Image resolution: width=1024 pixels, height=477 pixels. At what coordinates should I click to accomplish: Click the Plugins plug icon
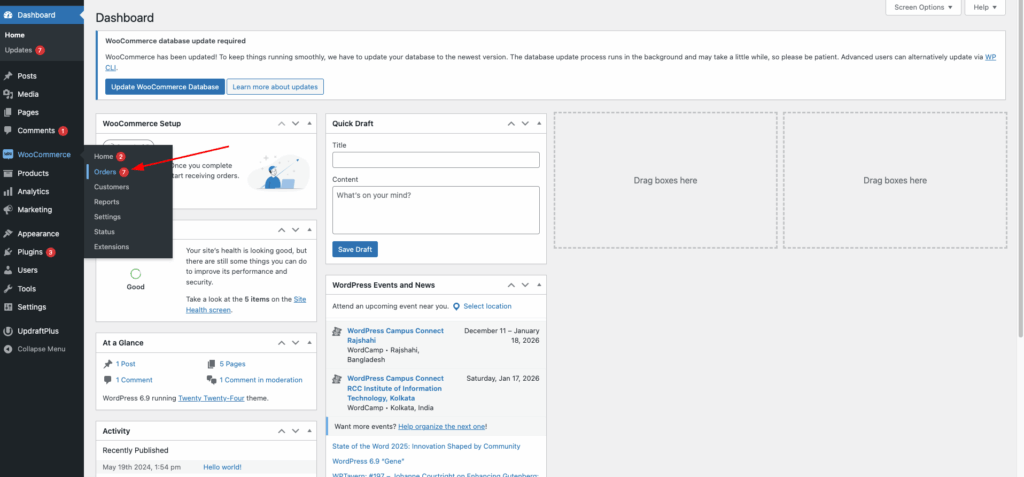tap(8, 252)
